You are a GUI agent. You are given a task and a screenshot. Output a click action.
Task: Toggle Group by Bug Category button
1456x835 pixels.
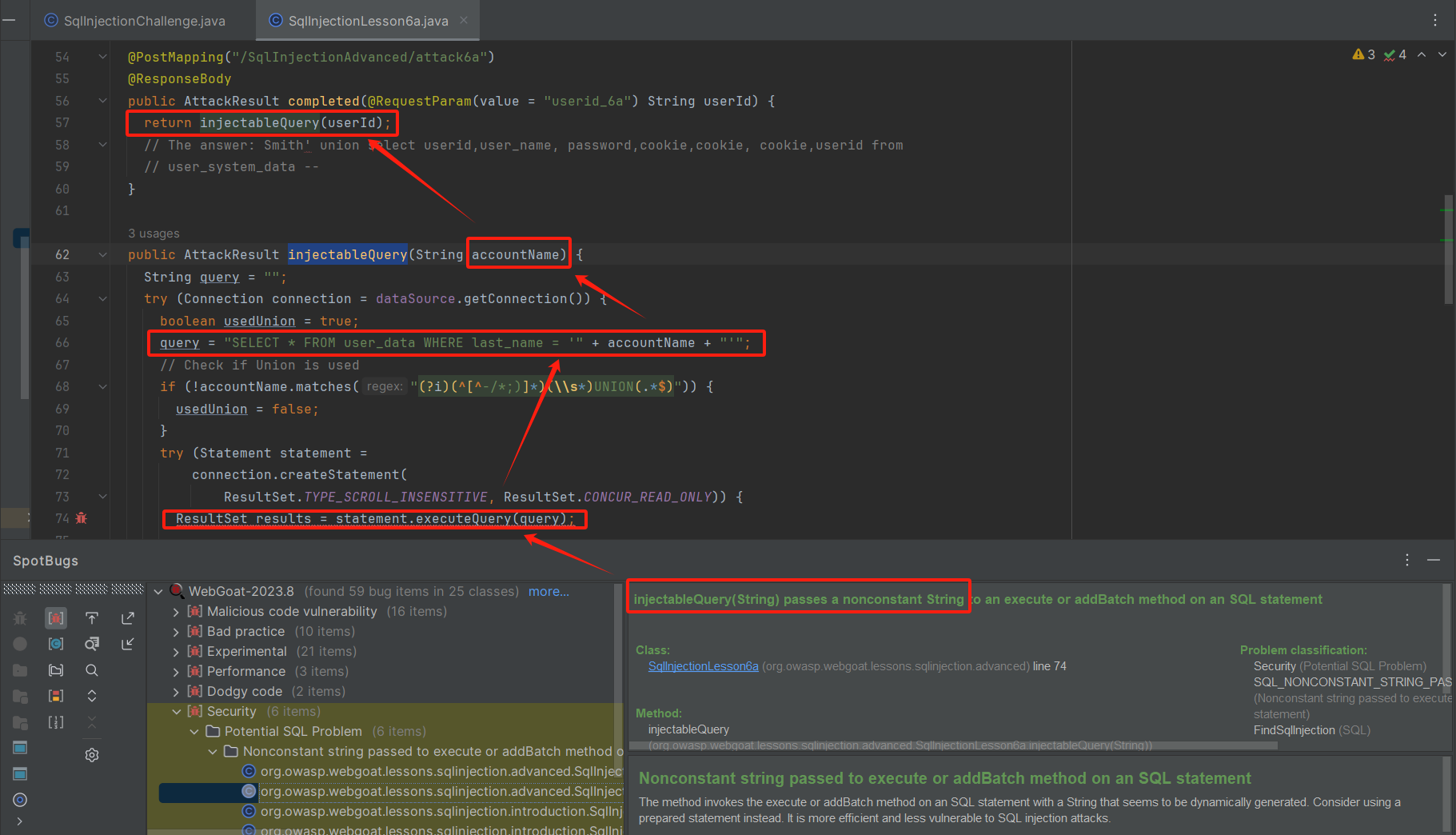click(x=56, y=618)
